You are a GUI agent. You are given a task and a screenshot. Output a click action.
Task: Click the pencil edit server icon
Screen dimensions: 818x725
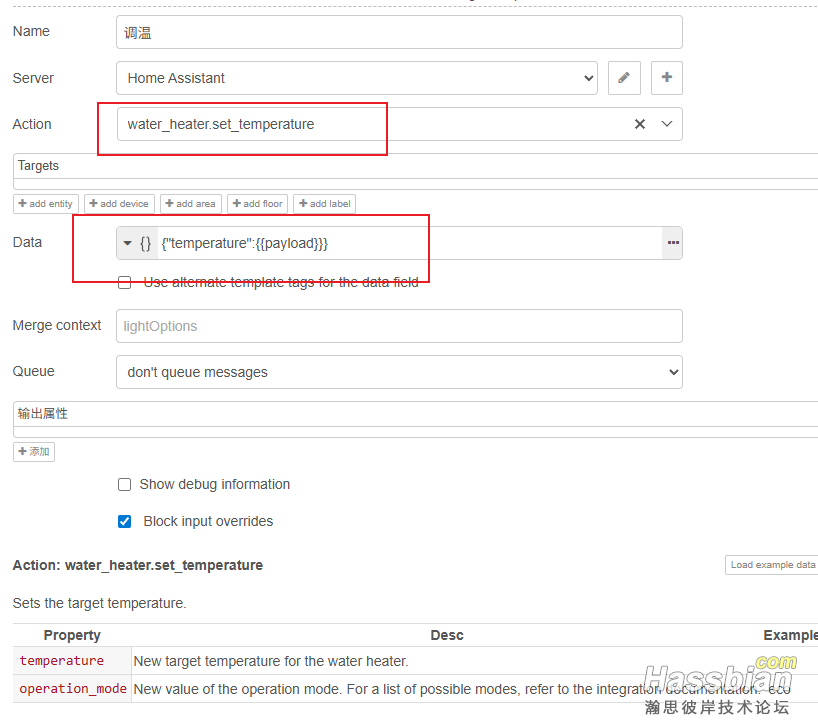pyautogui.click(x=624, y=78)
